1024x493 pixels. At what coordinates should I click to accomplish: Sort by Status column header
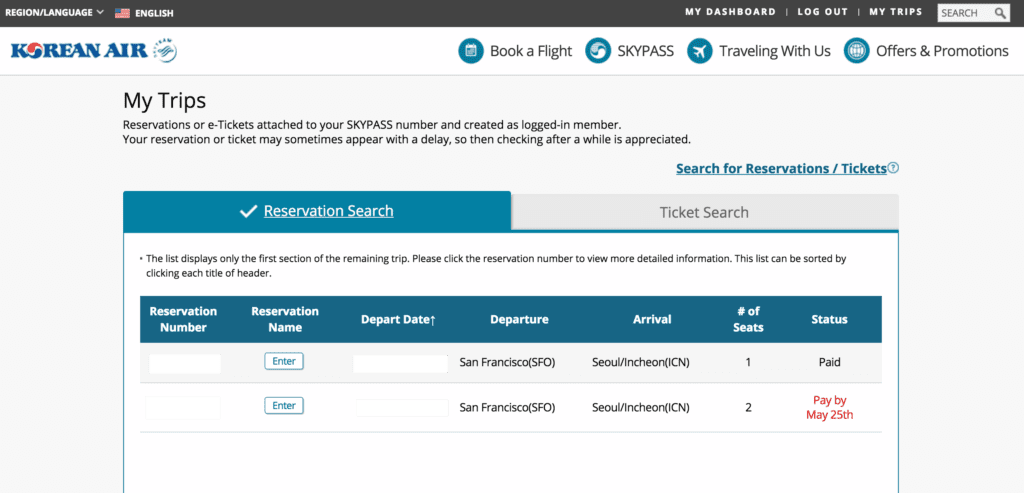[829, 319]
